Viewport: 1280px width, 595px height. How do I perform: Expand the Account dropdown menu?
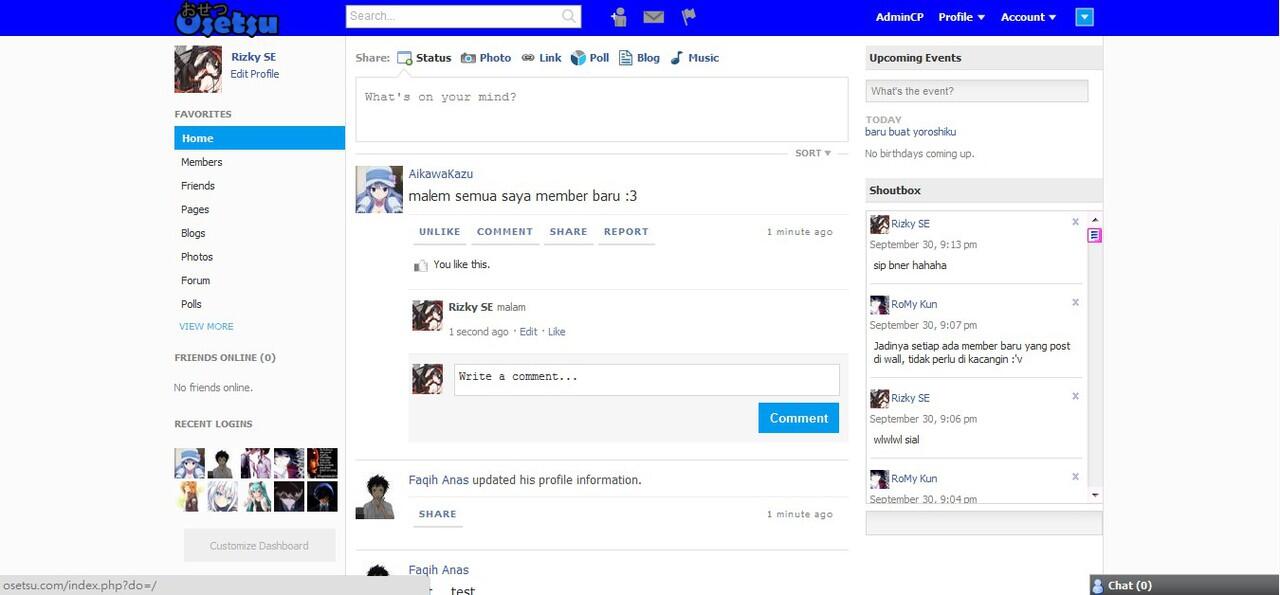click(x=1028, y=17)
